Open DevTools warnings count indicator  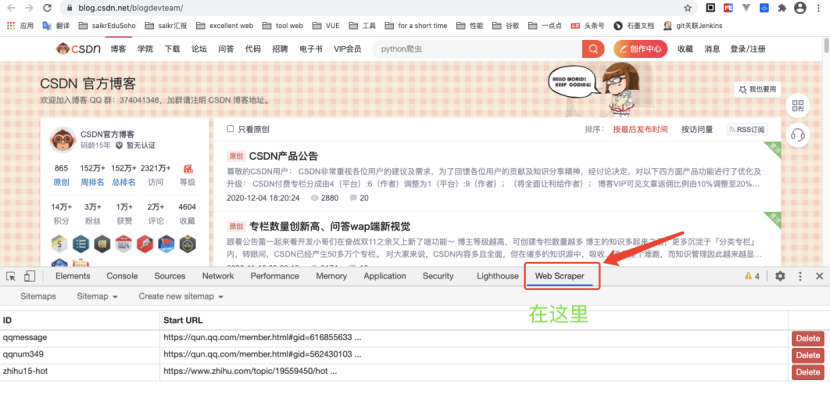point(752,276)
